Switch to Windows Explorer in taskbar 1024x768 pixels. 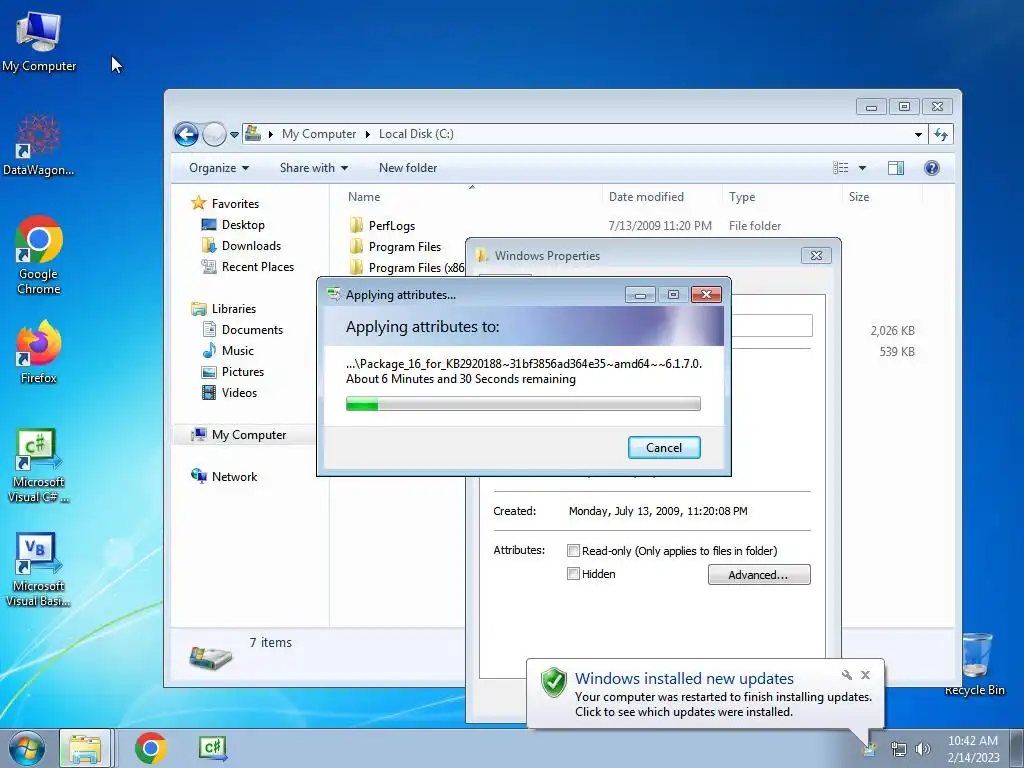[x=86, y=748]
